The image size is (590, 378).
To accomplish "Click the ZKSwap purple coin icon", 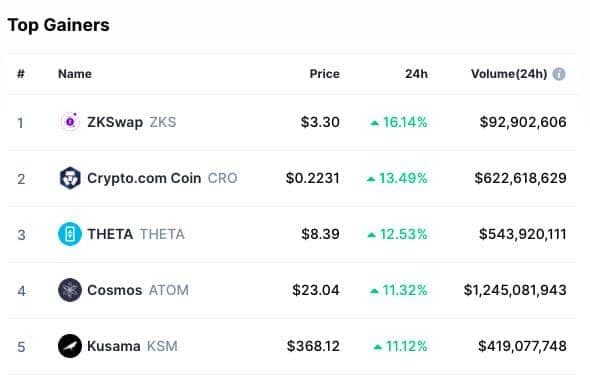I will [x=70, y=122].
